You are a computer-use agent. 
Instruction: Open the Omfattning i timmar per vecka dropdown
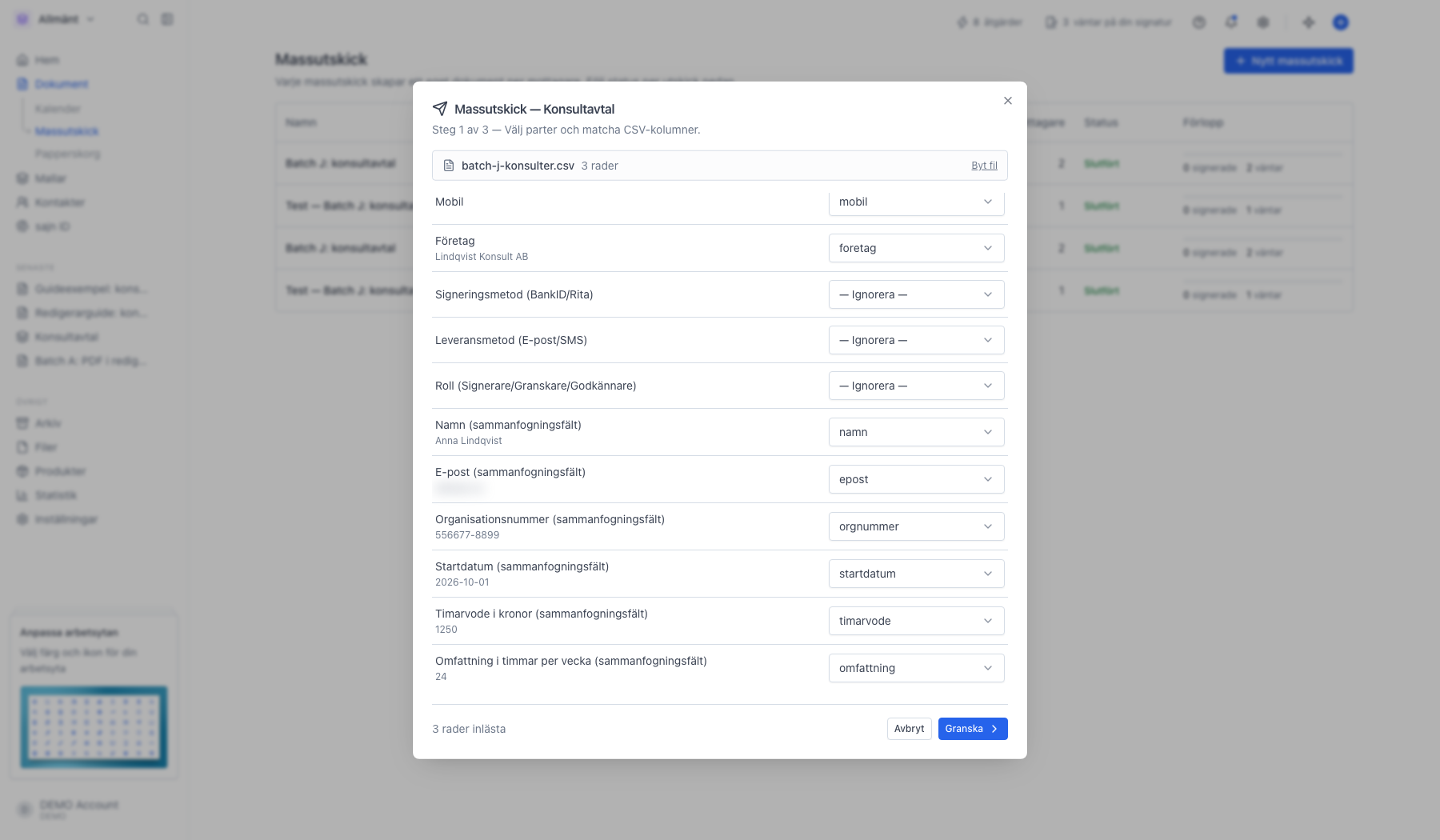[916, 668]
